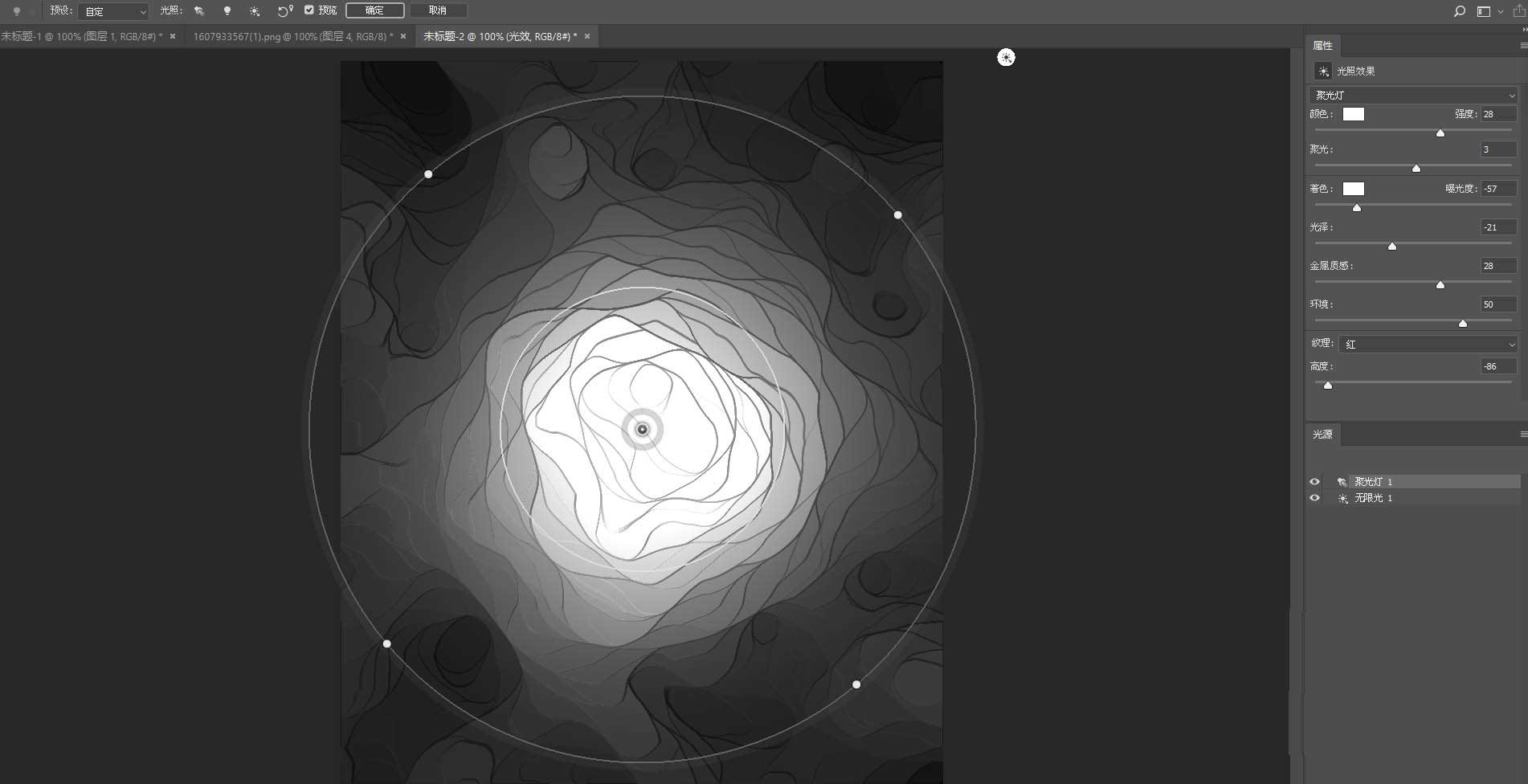Add a new spotlight from the 光照 toolbar
The image size is (1528, 784).
[x=199, y=11]
